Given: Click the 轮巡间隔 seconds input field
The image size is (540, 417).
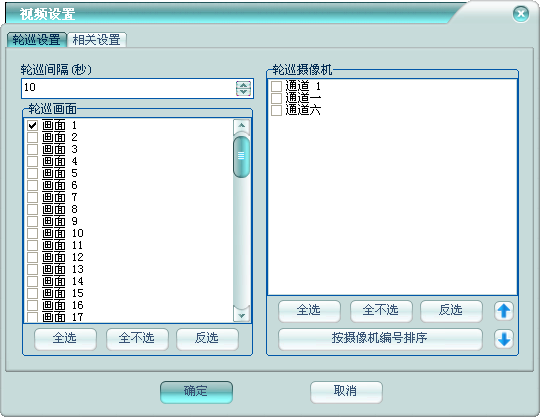Looking at the screenshot, I should pyautogui.click(x=128, y=88).
